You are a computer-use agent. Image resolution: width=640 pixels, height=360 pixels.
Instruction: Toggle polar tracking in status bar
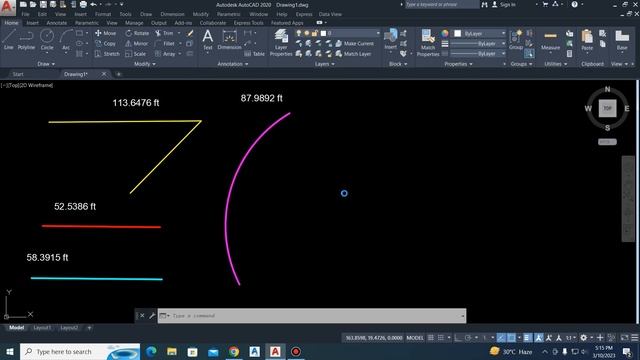tap(468, 338)
